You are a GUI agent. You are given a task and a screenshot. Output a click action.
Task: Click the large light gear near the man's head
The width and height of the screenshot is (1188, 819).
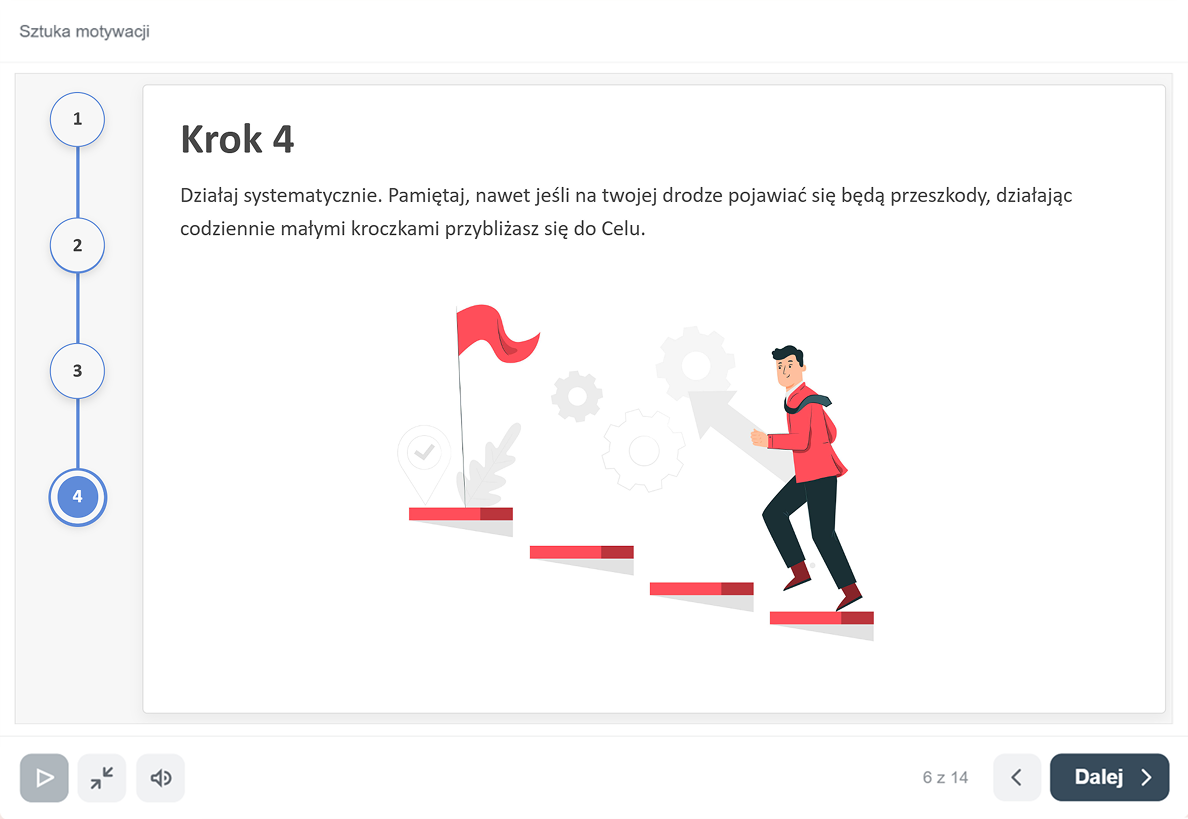click(696, 364)
